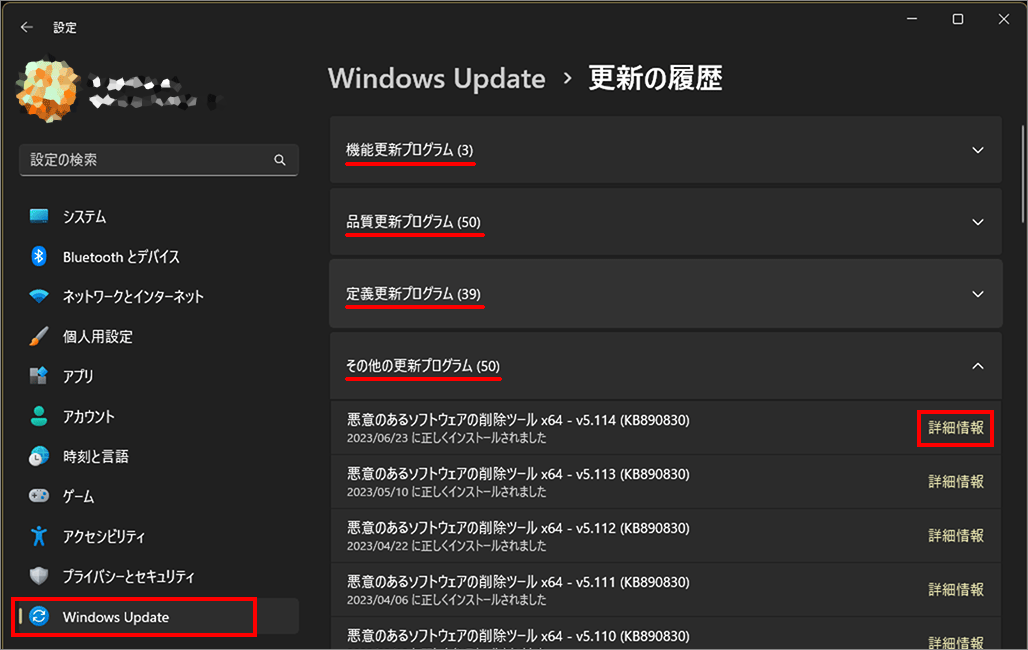Click the v5.114 (KB890830) update title
Viewport: 1028px width, 650px height.
pos(518,420)
